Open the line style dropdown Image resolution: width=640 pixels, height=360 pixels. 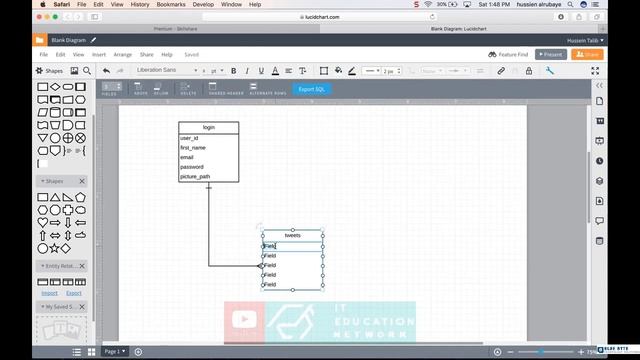click(x=372, y=71)
